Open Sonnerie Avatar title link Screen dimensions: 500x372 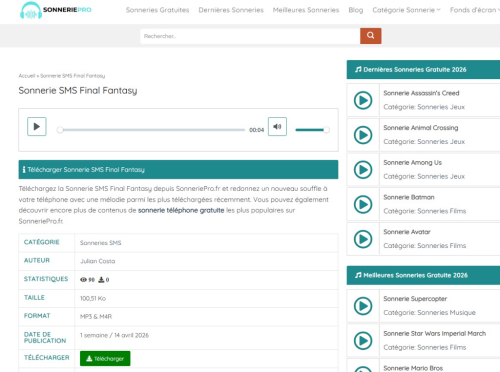(407, 232)
